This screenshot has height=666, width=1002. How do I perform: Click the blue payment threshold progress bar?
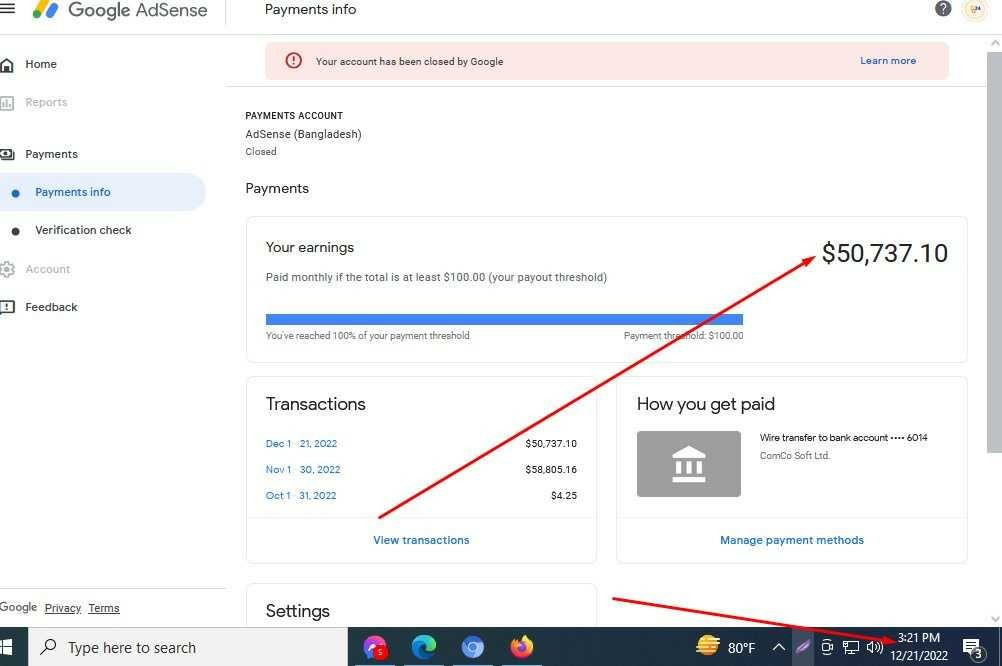(504, 319)
